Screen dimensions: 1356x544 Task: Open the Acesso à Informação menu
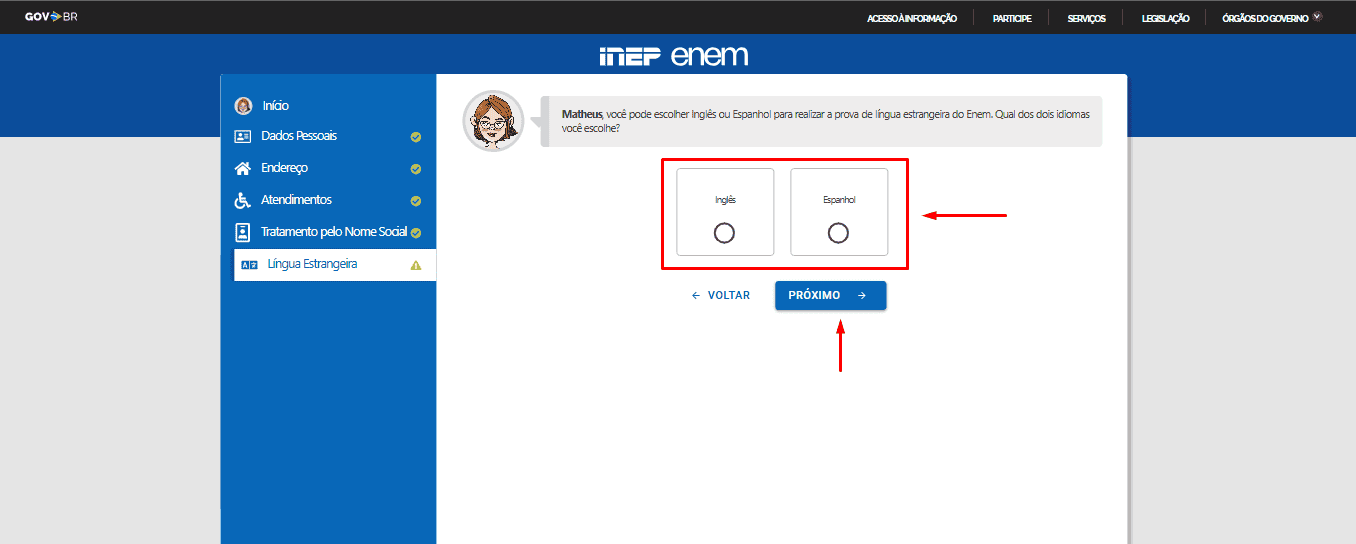pos(912,18)
